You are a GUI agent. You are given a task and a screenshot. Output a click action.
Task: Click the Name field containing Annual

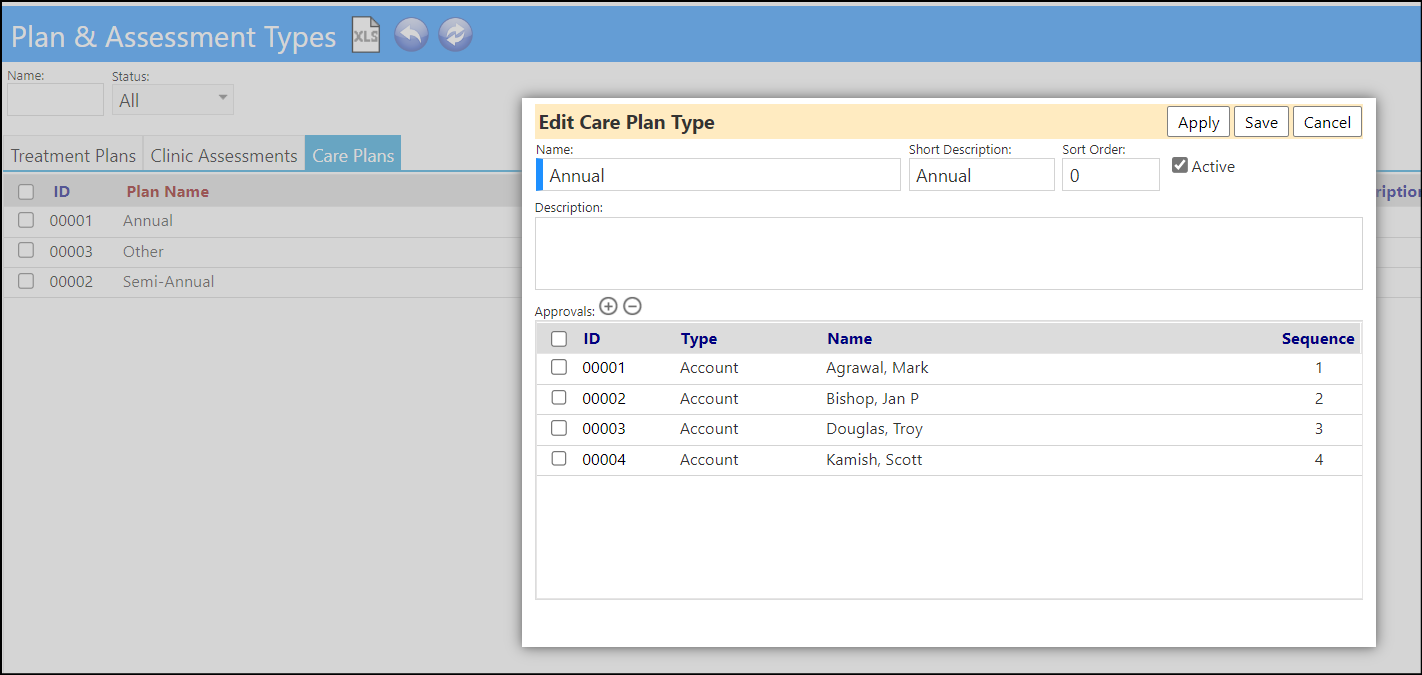coord(719,175)
